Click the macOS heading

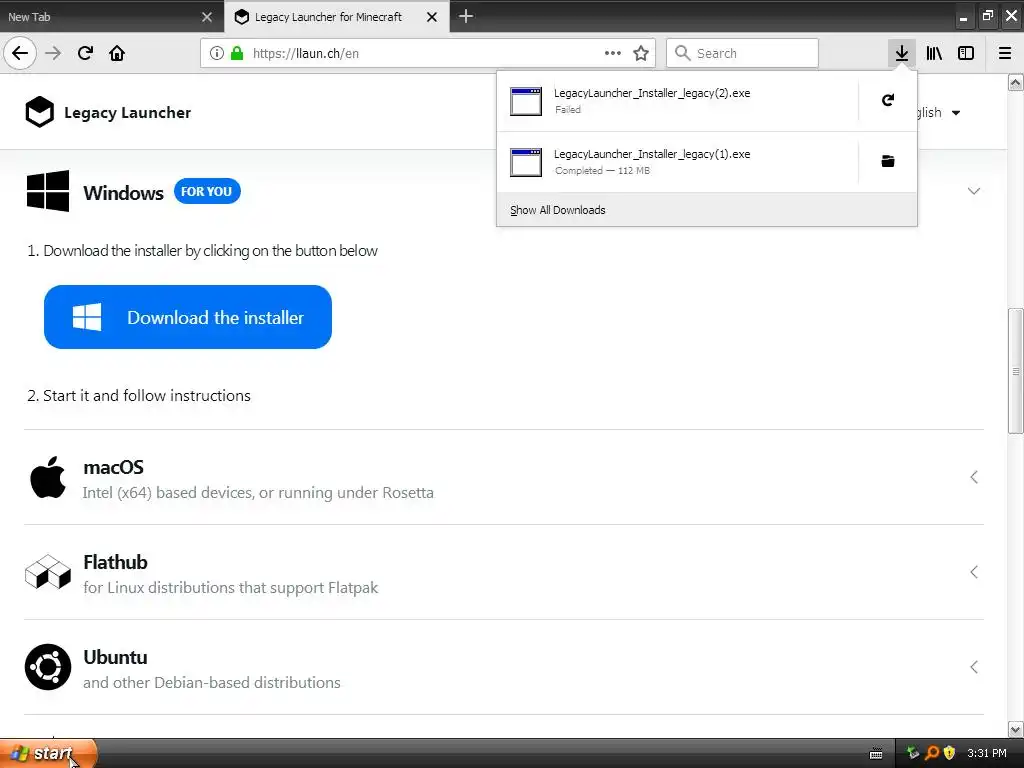pos(113,467)
